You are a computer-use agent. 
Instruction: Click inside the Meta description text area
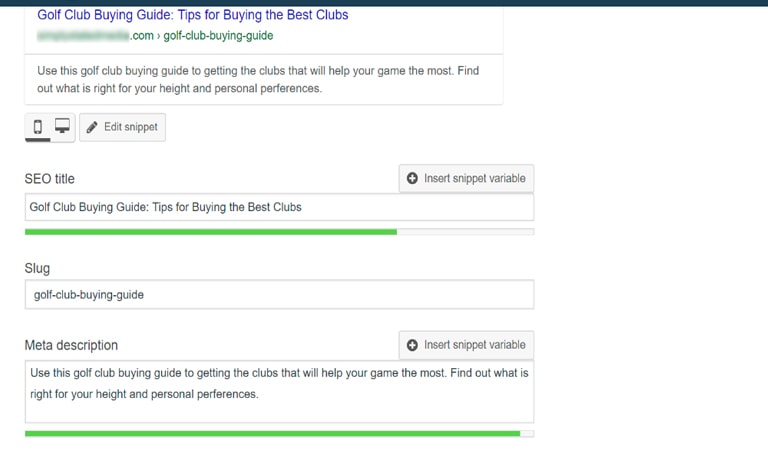pyautogui.click(x=279, y=392)
